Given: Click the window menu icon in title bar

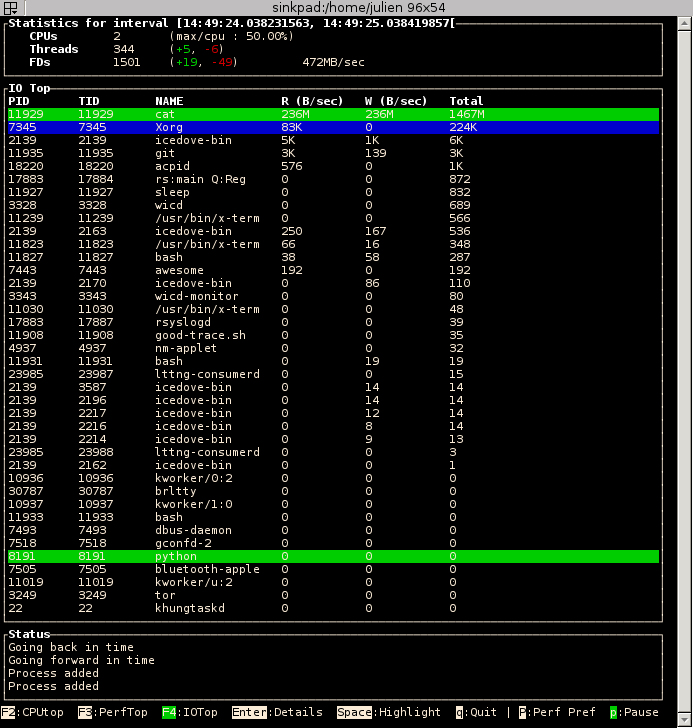Looking at the screenshot, I should tap(9, 8).
